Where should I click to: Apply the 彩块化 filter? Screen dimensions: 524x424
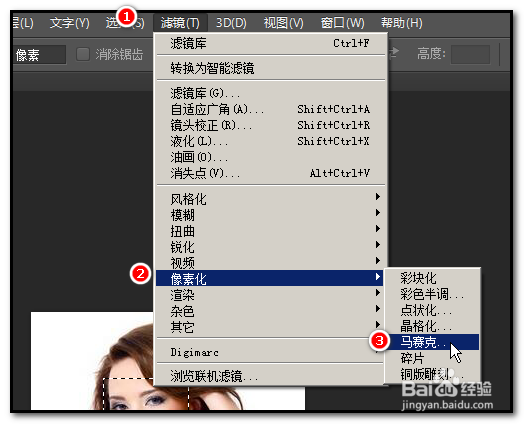click(x=432, y=277)
